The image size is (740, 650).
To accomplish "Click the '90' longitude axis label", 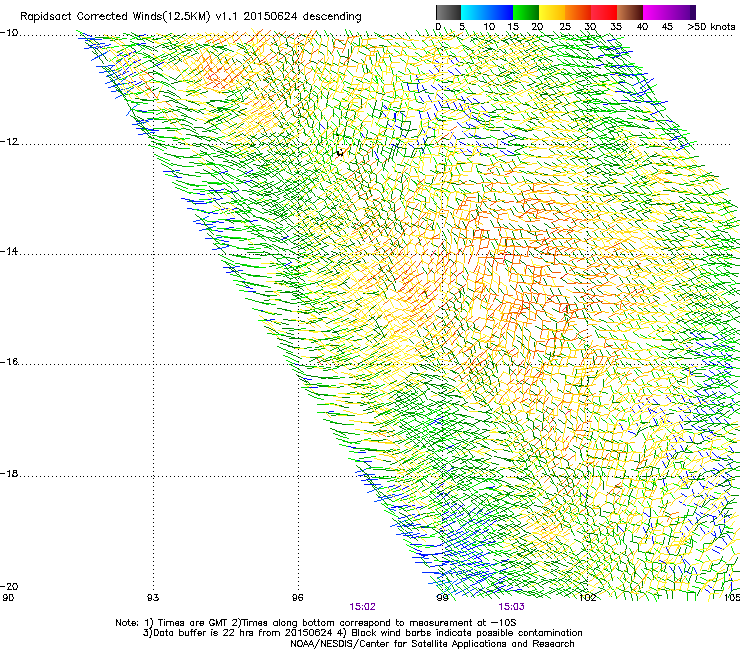I will coord(8,598).
